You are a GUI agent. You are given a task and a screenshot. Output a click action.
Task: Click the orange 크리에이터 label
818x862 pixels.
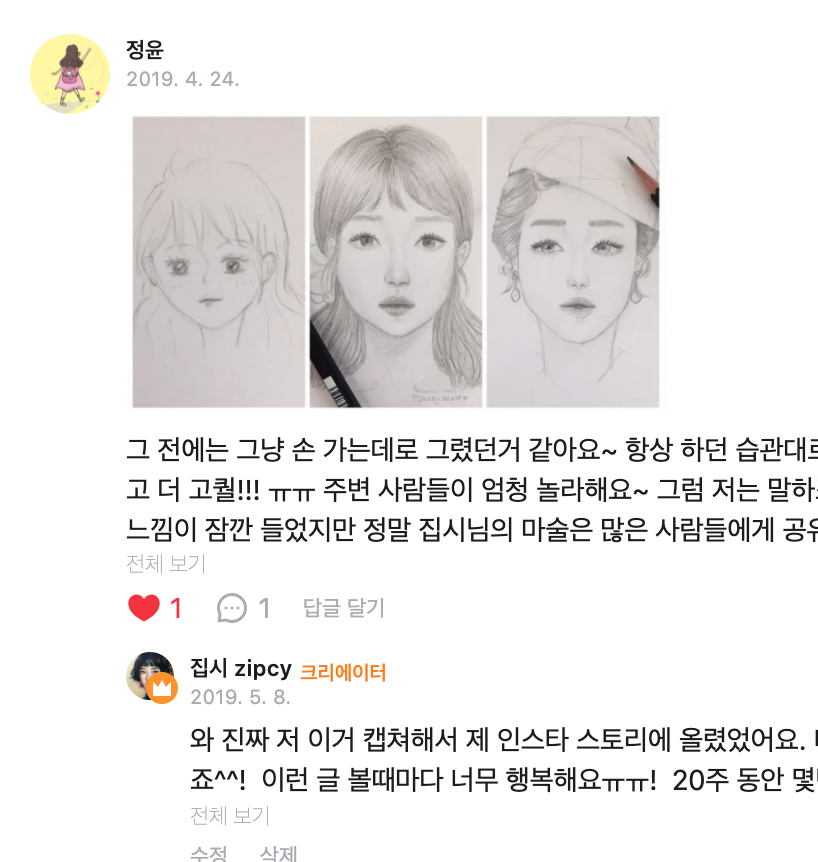[343, 672]
